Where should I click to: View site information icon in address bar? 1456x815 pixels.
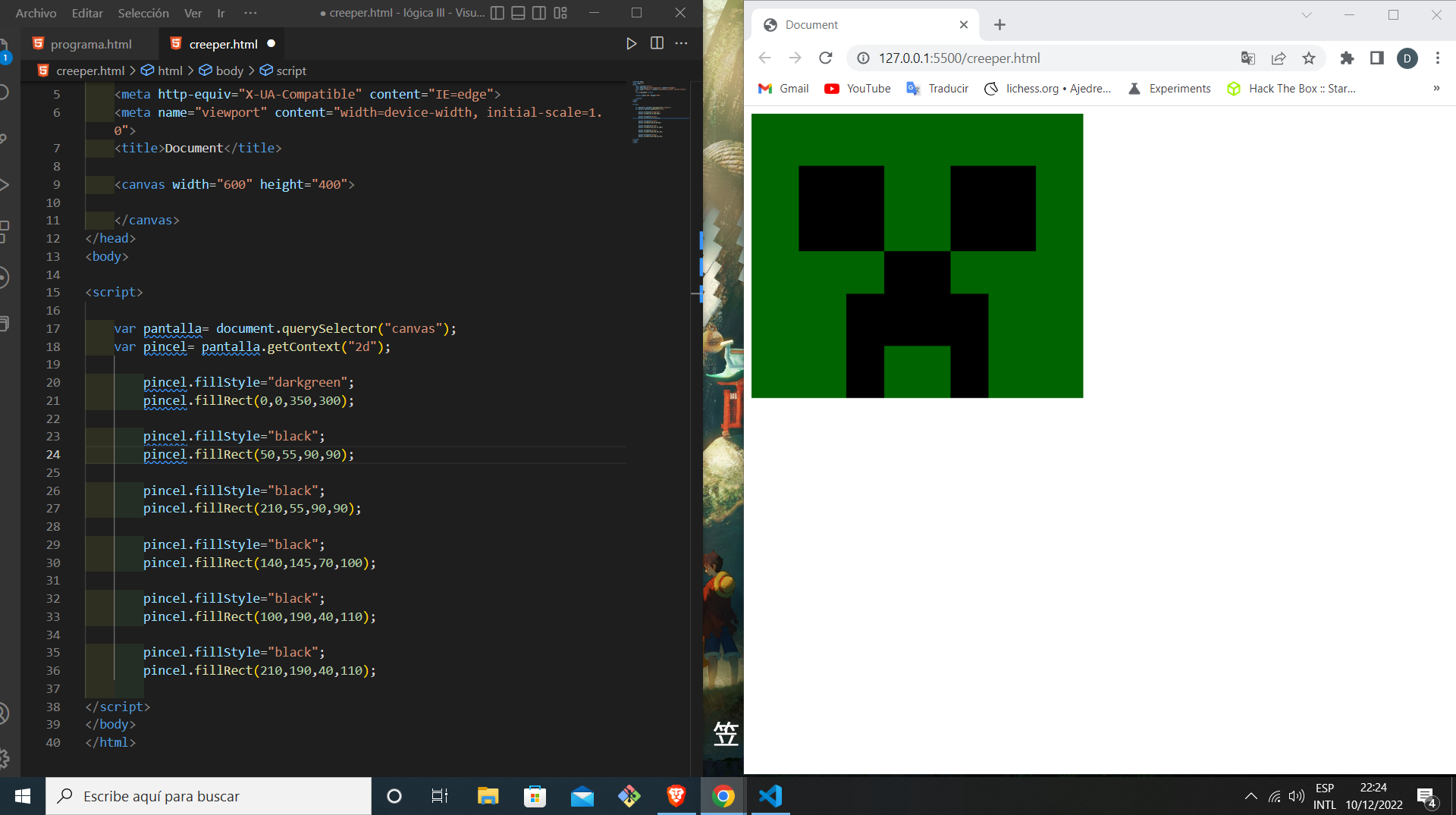[863, 58]
